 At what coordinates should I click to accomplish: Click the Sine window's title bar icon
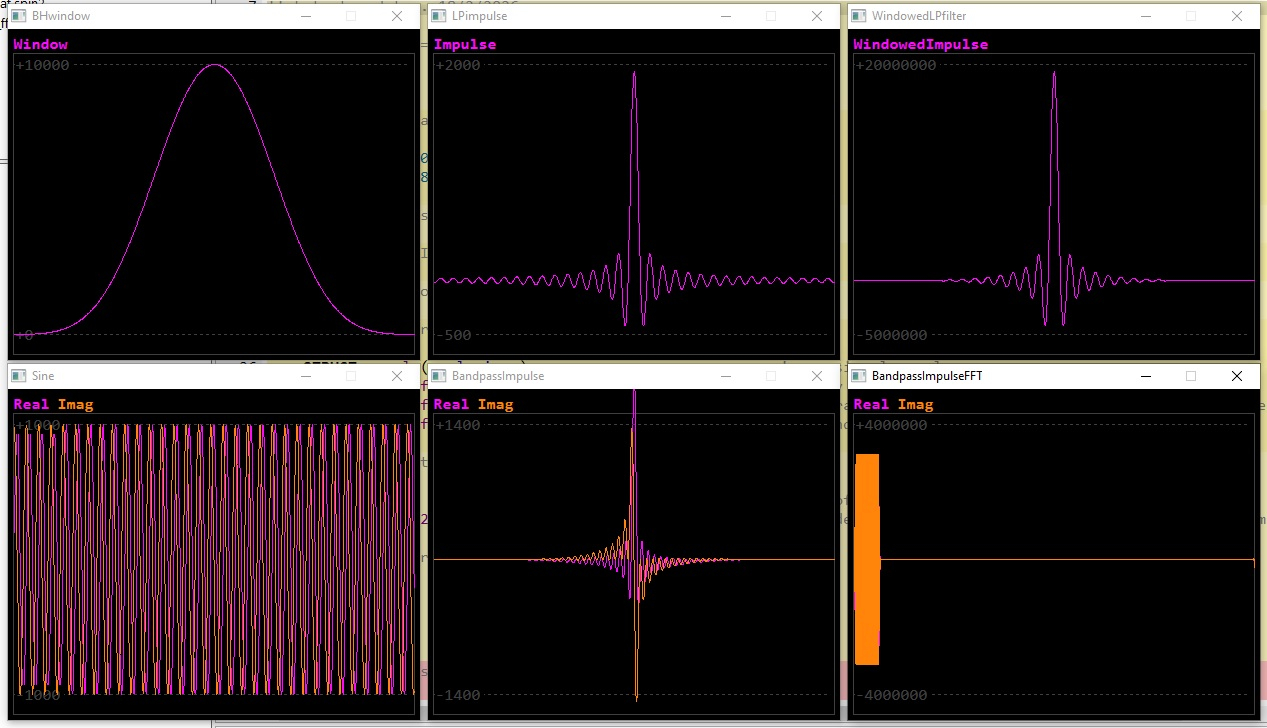(x=18, y=376)
